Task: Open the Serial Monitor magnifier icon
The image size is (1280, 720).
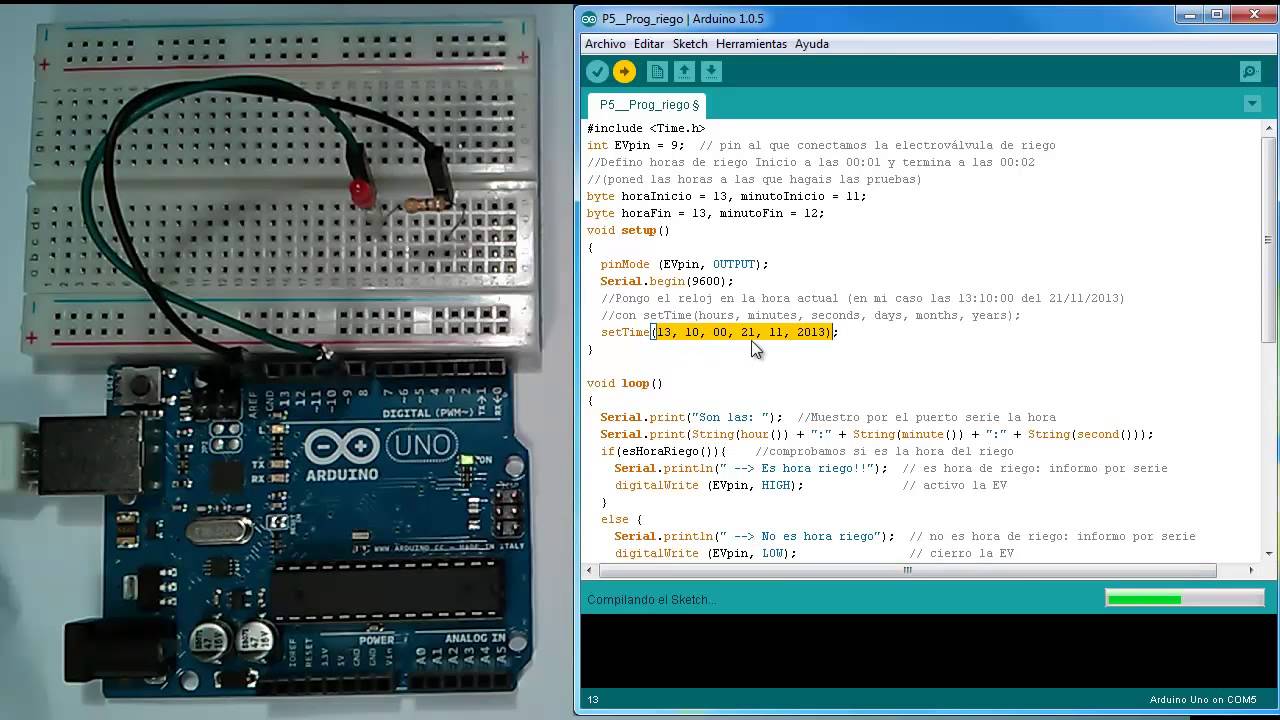Action: 1250,71
